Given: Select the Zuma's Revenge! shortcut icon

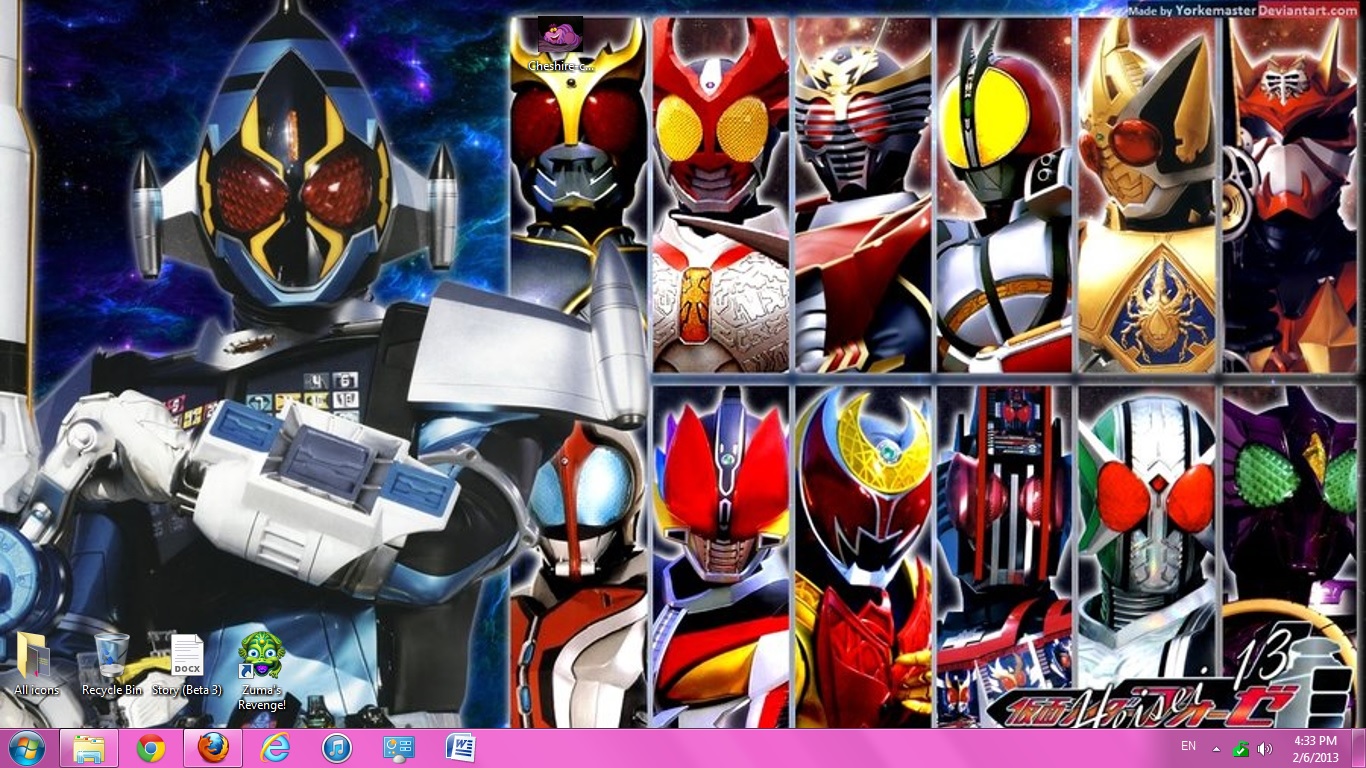Looking at the screenshot, I should tap(262, 672).
